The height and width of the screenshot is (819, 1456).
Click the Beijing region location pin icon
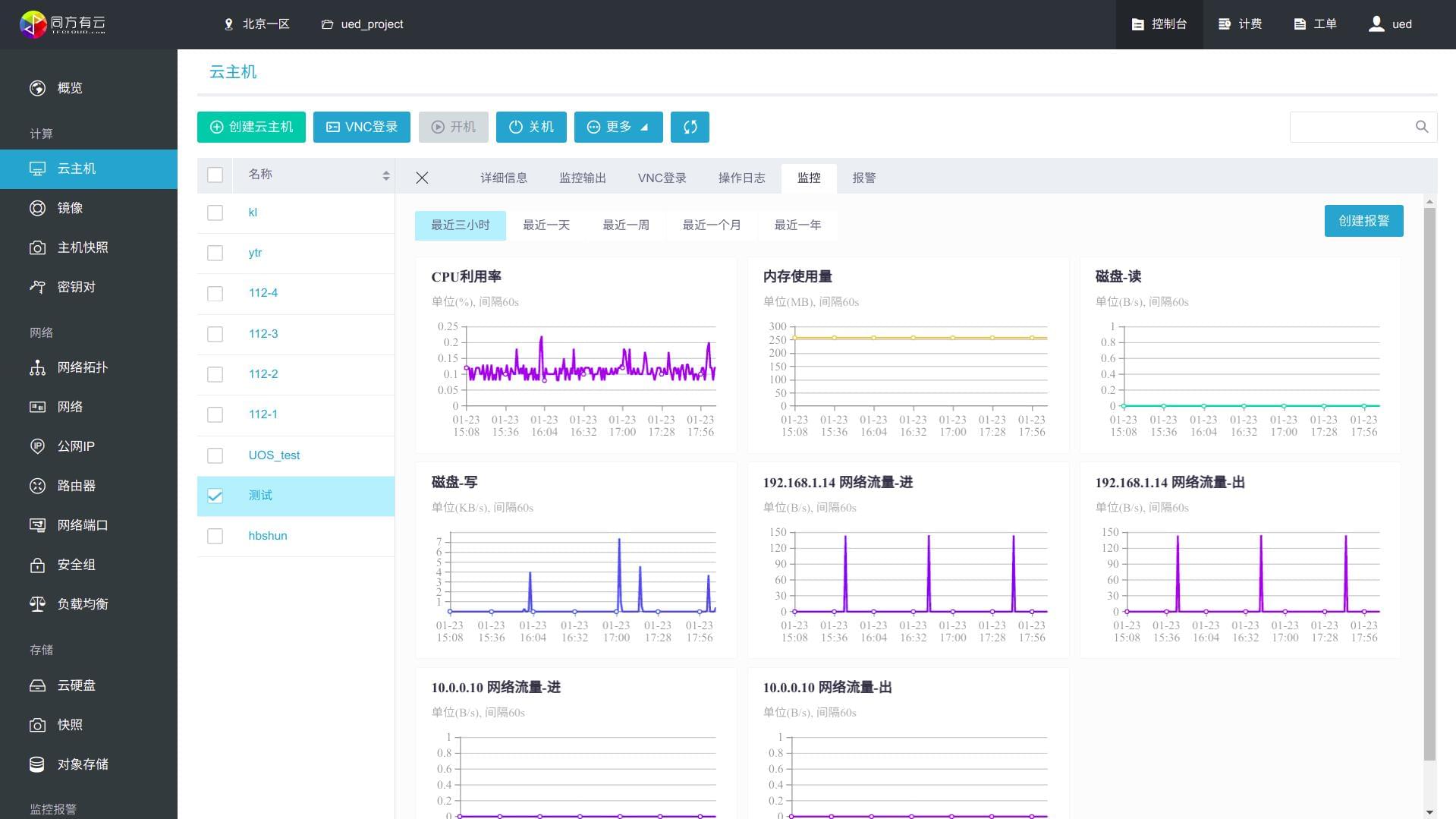(228, 24)
